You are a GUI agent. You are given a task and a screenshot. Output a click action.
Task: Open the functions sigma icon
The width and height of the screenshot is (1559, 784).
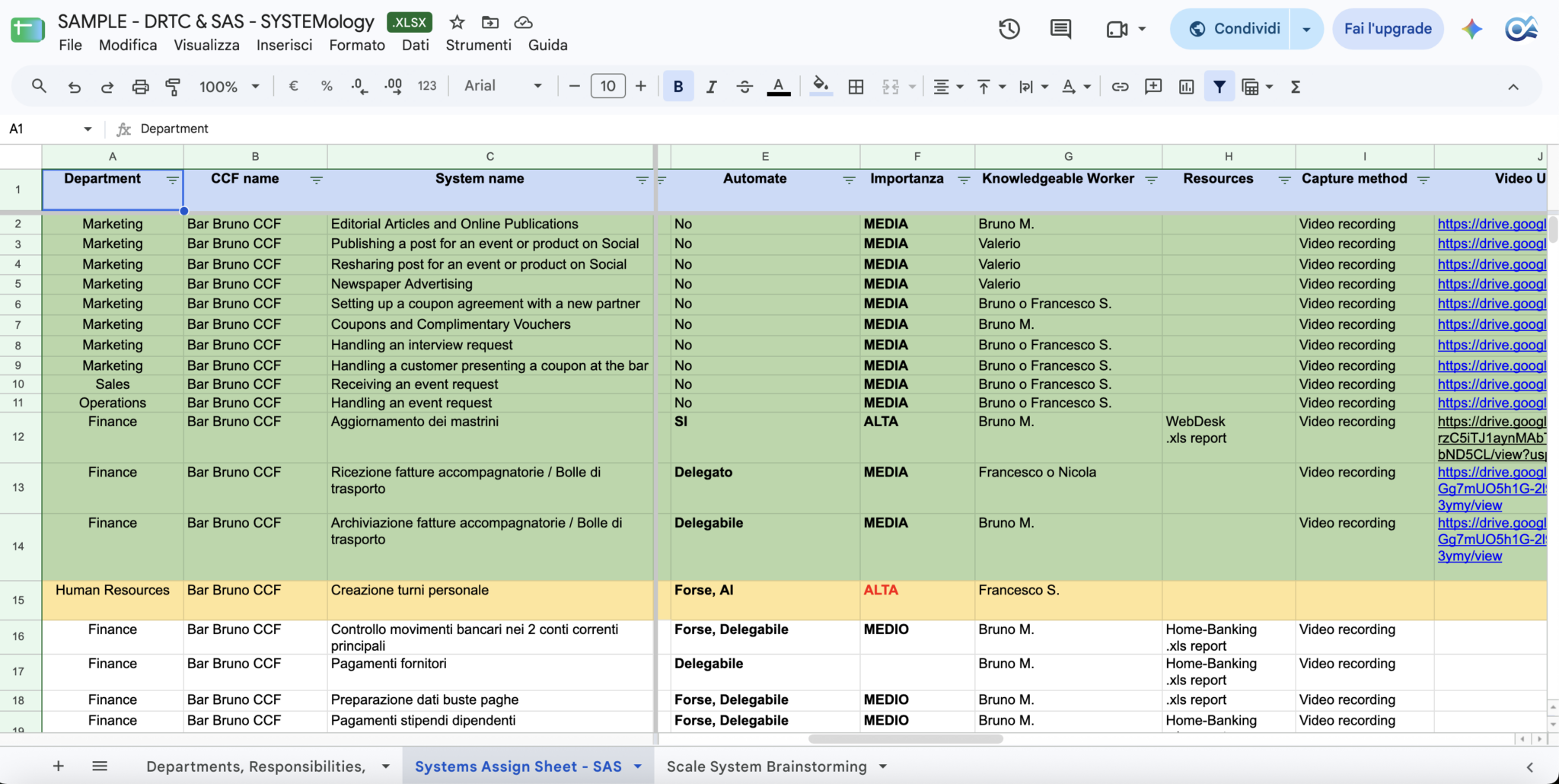[1296, 87]
